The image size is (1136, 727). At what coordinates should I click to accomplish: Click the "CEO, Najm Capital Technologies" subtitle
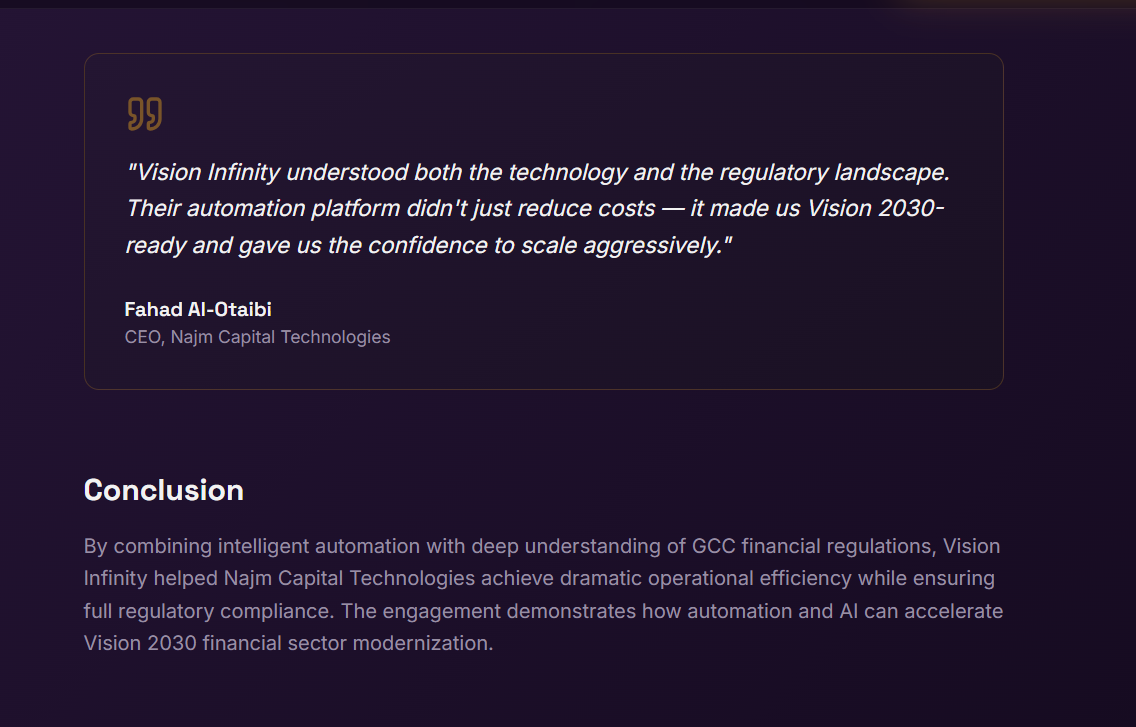pos(257,337)
